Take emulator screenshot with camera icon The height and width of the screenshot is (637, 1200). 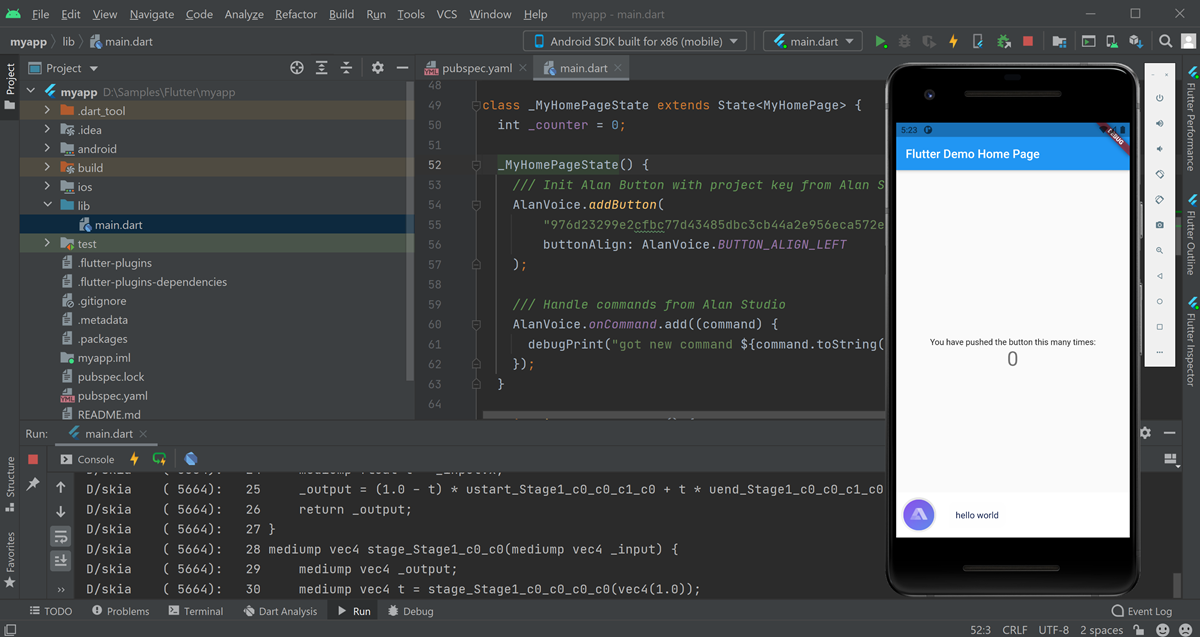1159,225
